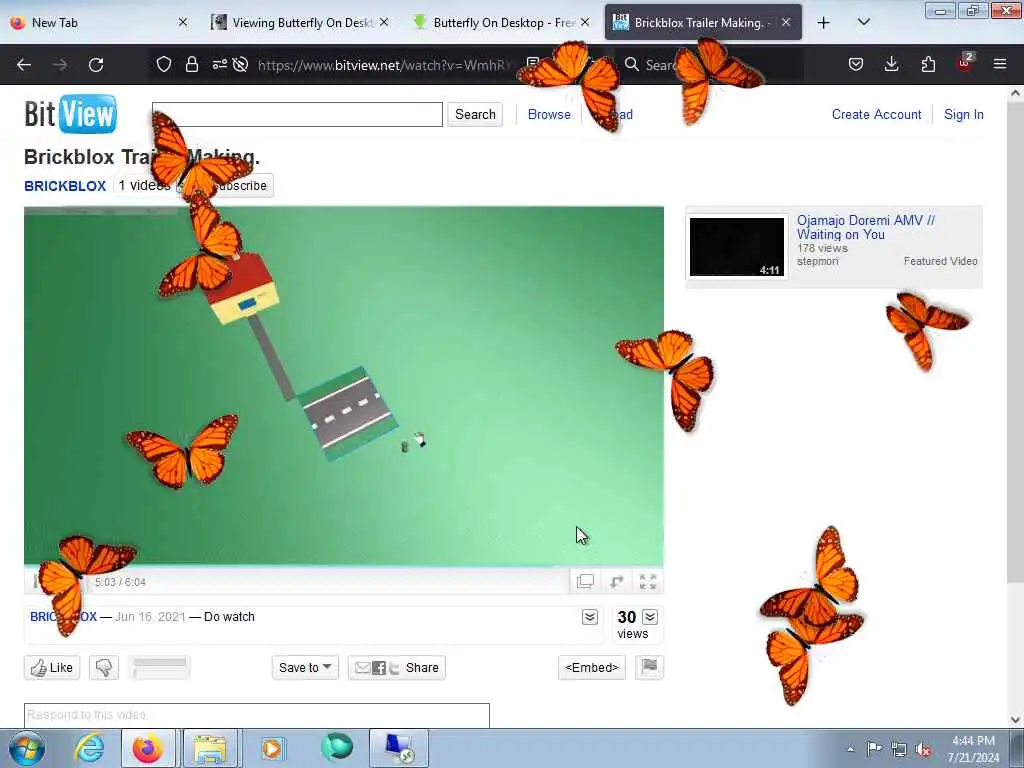Click the thumbs-down dislike button
Screen dimensions: 1024x768
coord(104,667)
